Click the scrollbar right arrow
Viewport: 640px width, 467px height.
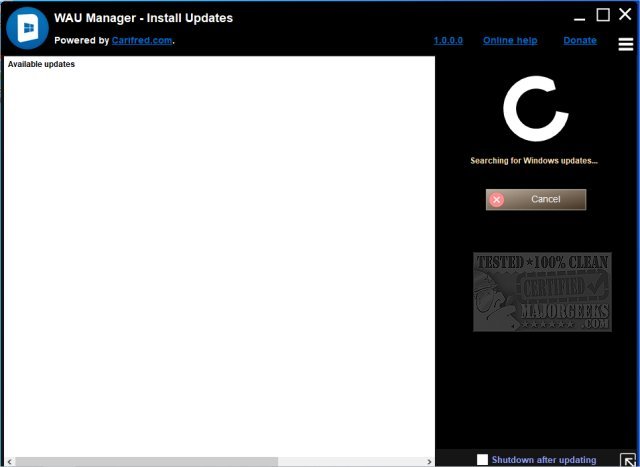[x=429, y=462]
